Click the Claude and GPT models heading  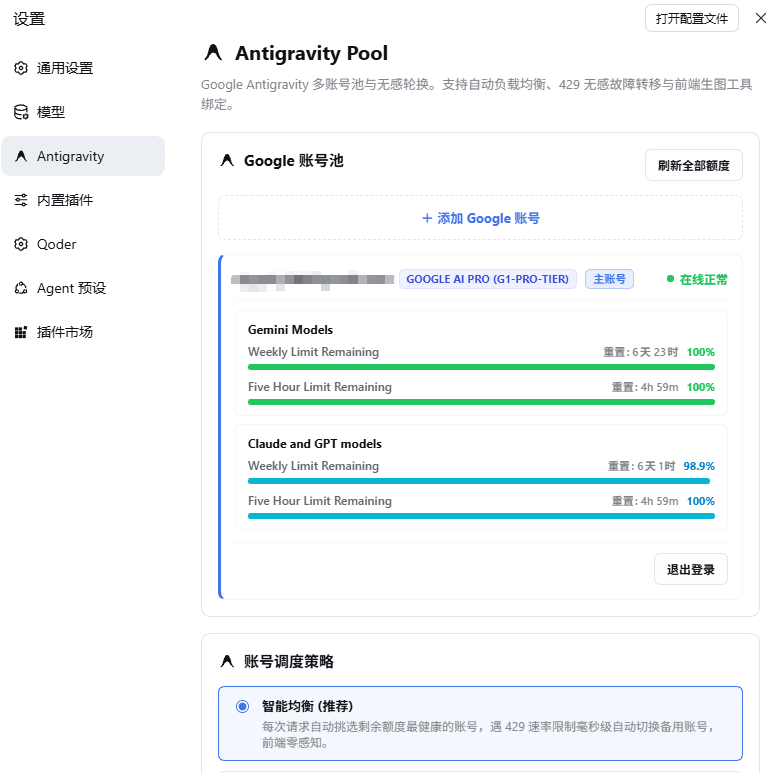[315, 443]
